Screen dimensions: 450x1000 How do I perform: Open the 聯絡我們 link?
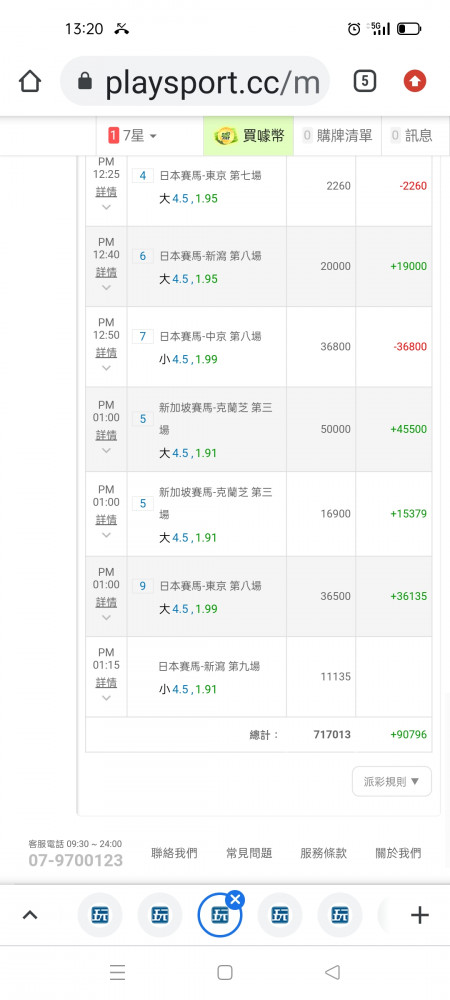pos(174,853)
